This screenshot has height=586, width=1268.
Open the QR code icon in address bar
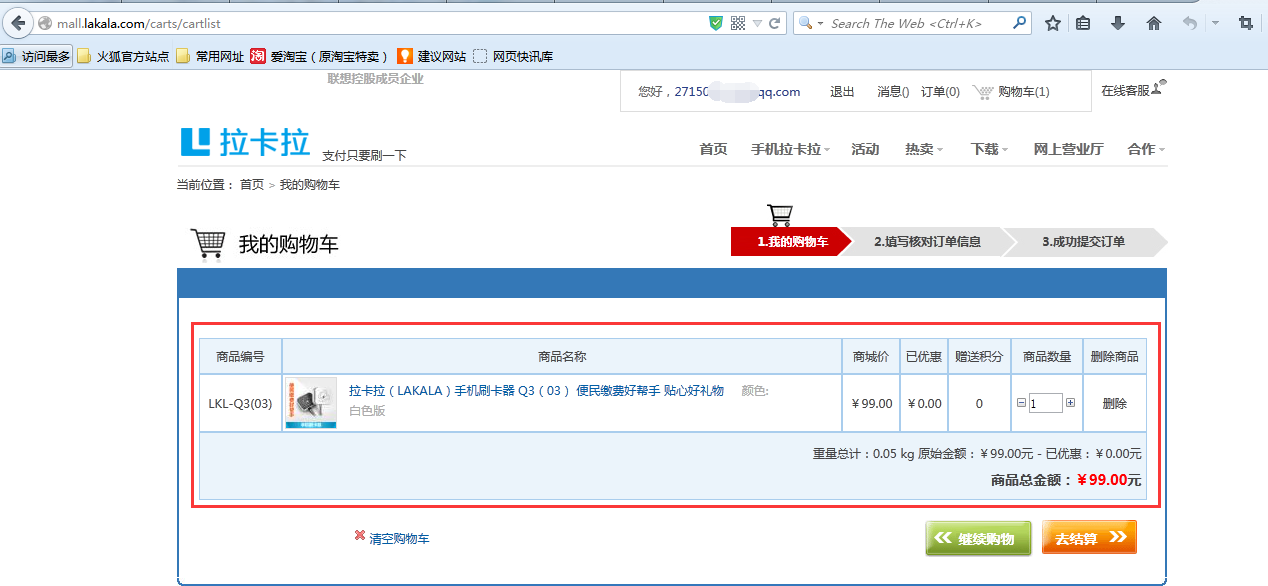pyautogui.click(x=738, y=23)
